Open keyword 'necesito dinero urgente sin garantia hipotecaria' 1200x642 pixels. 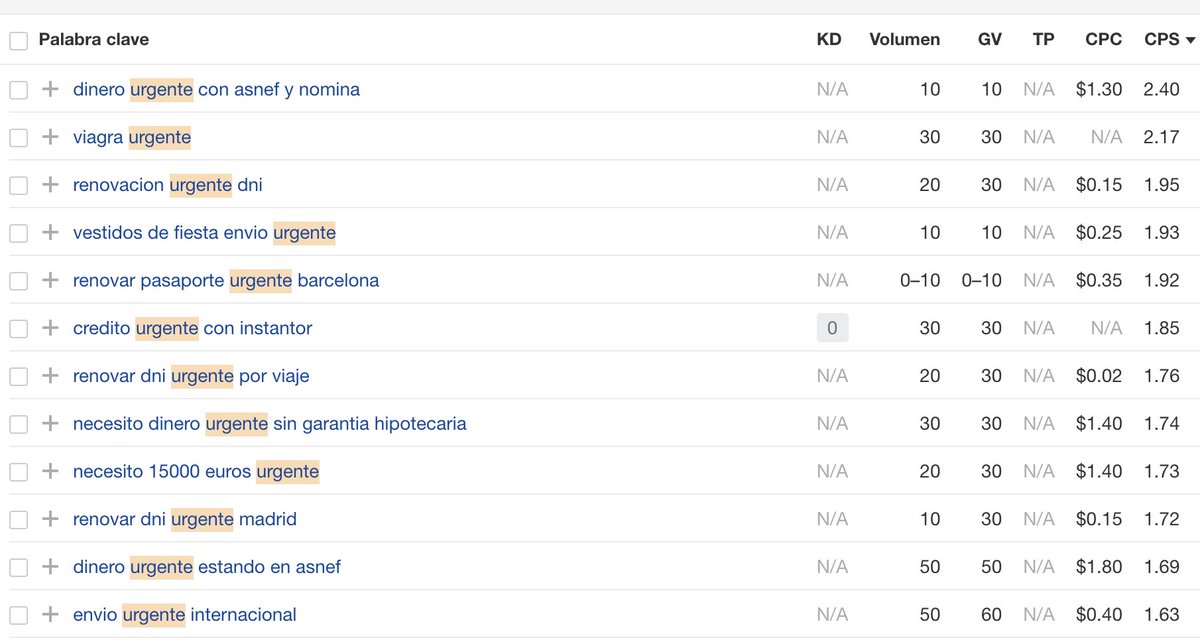tap(270, 424)
